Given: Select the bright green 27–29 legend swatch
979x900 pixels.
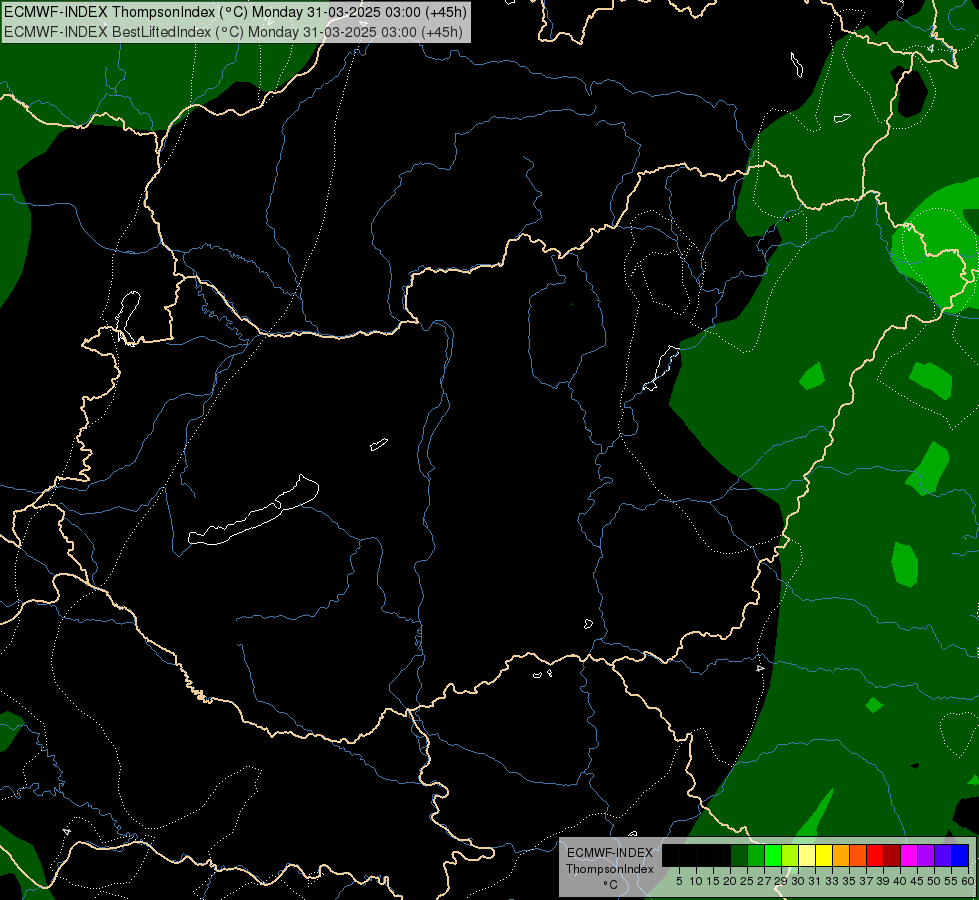Looking at the screenshot, I should pyautogui.click(x=773, y=855).
